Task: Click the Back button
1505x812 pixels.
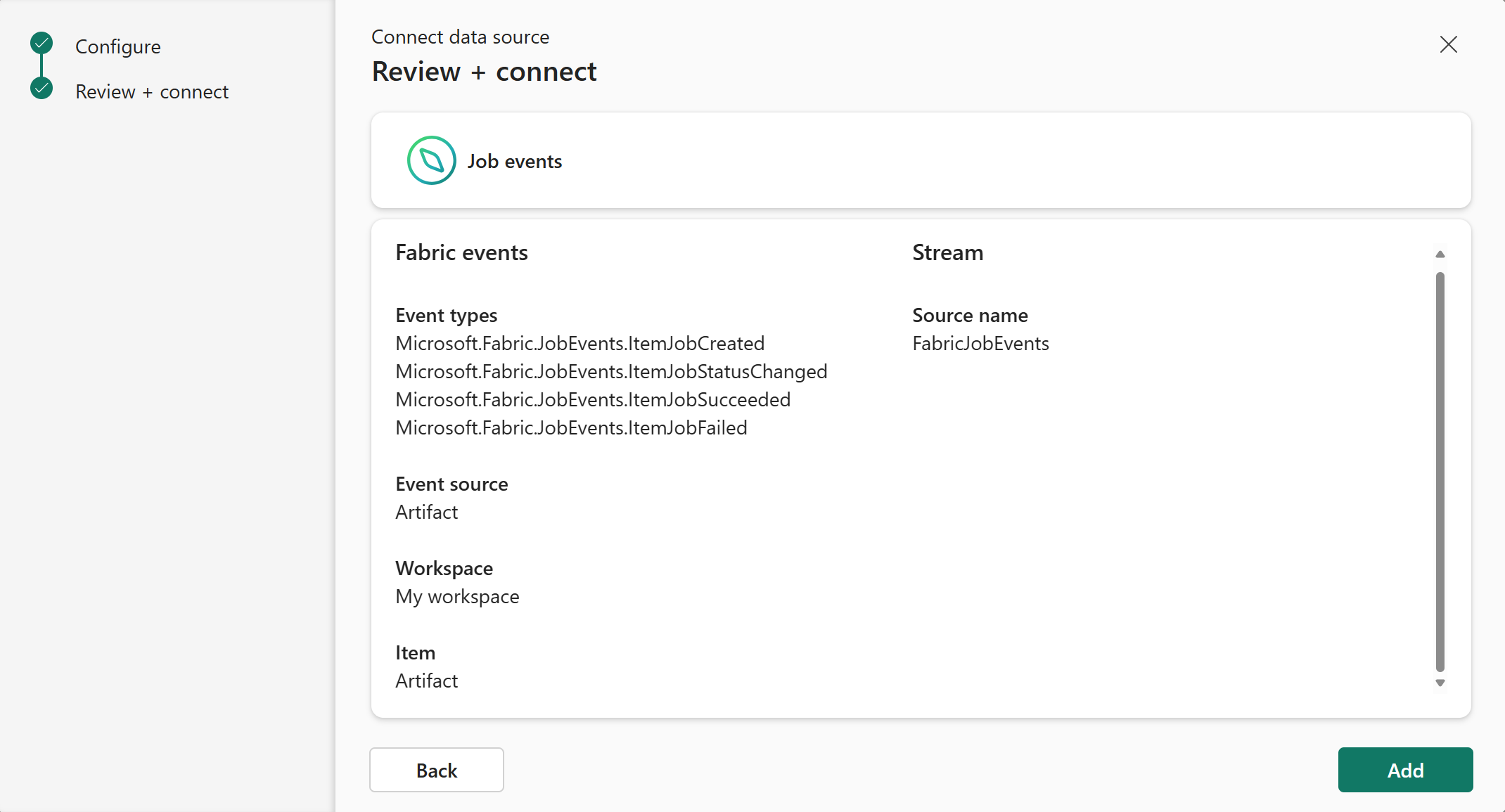Action: tap(437, 770)
